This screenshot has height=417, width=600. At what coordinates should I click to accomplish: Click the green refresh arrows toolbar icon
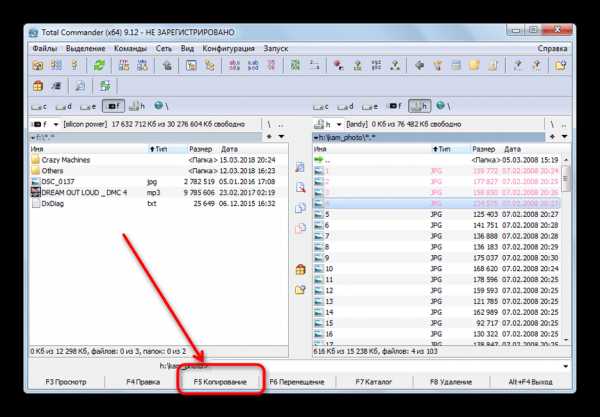pos(100,66)
